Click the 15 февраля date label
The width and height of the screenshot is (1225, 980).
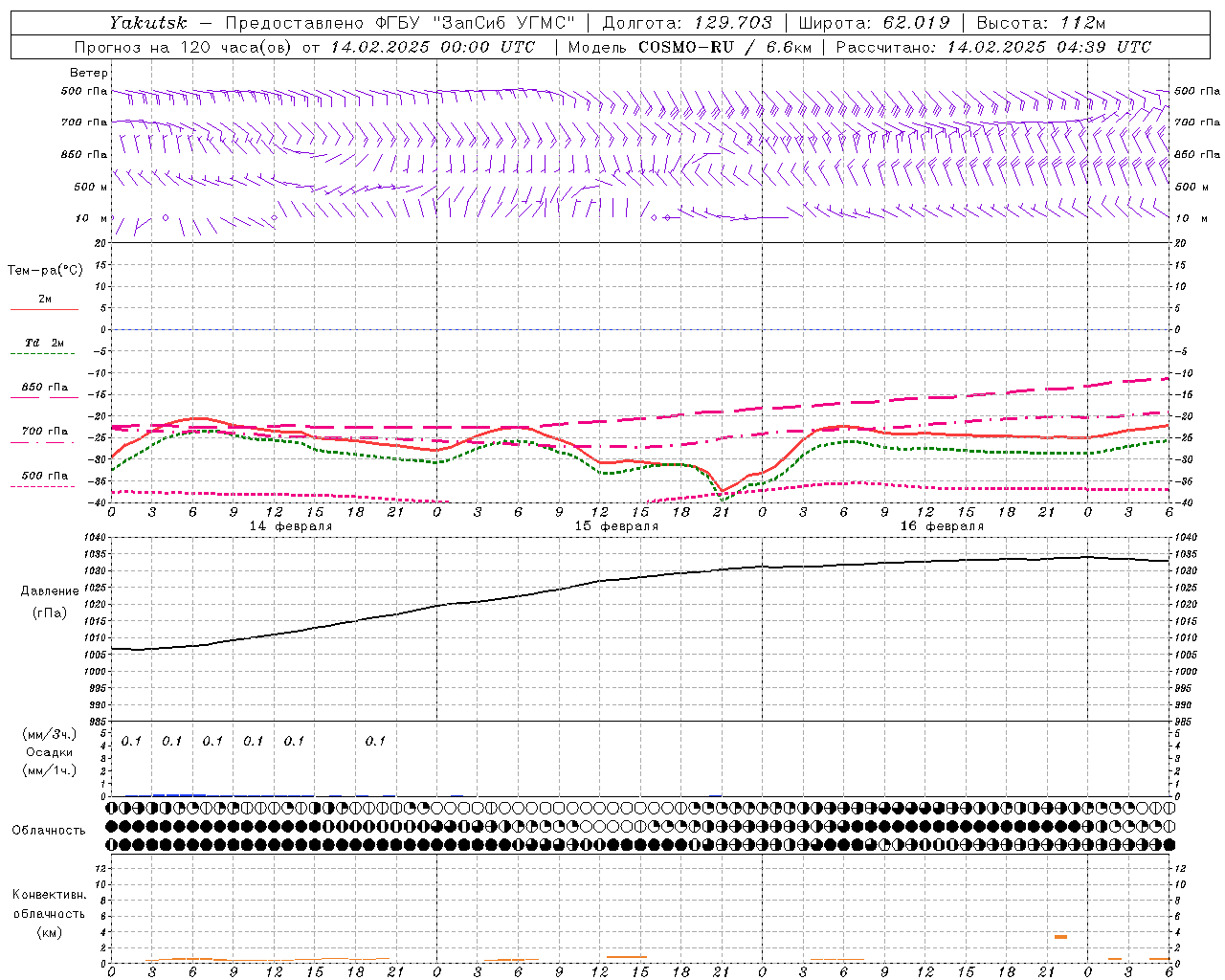tap(616, 526)
